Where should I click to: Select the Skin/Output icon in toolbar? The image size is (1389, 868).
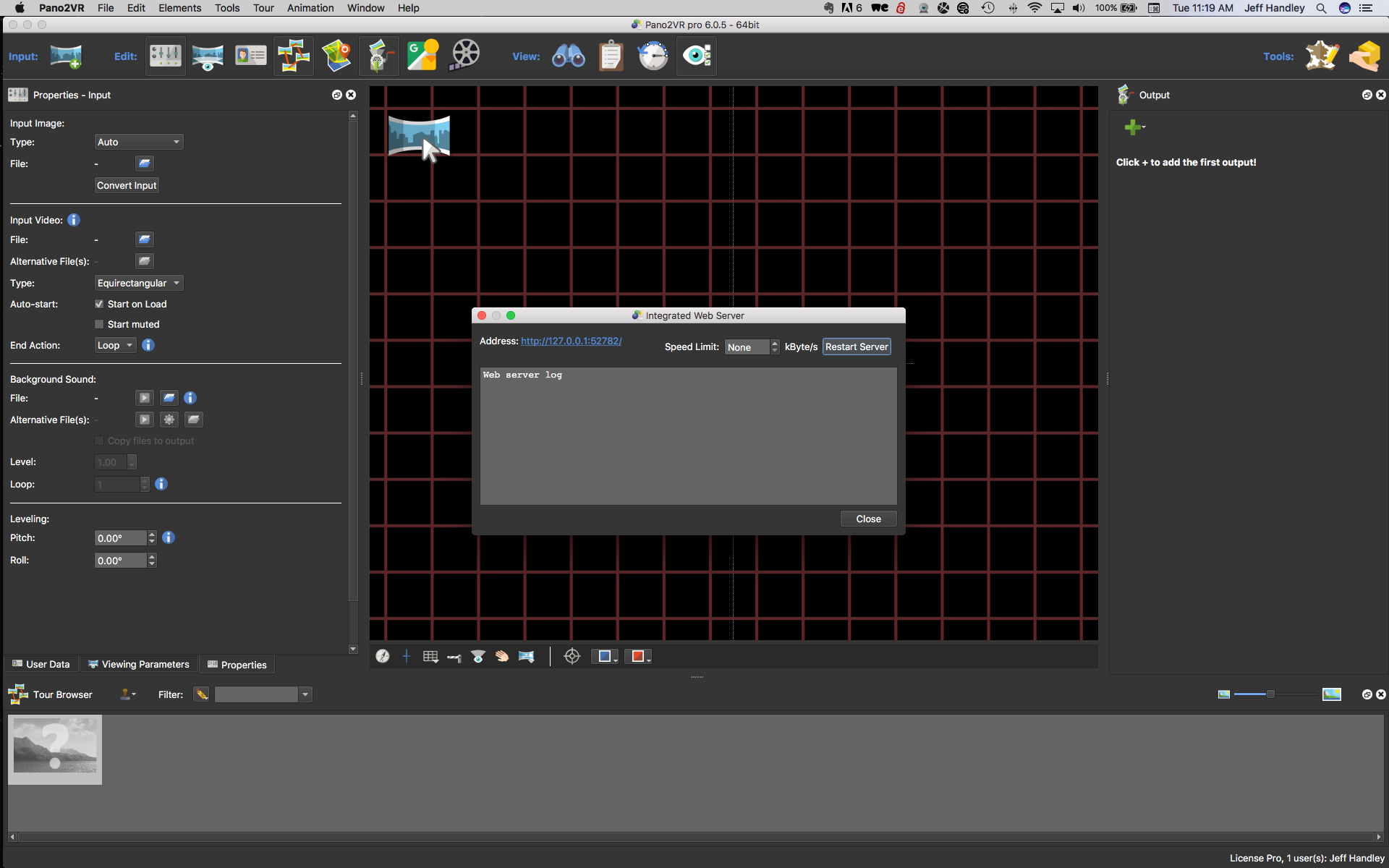[1320, 55]
